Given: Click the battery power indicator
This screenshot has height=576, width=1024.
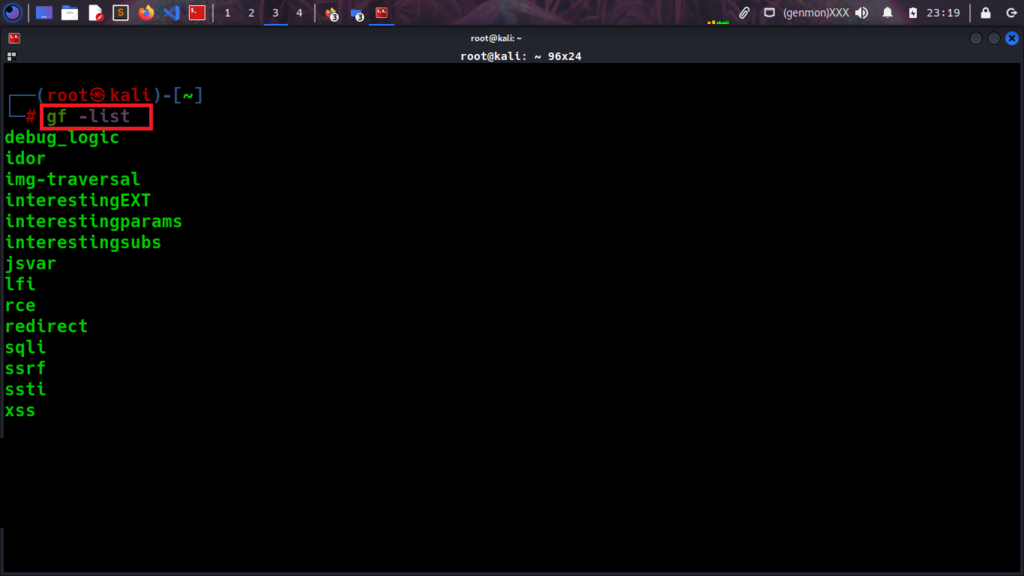Looking at the screenshot, I should [x=913, y=13].
